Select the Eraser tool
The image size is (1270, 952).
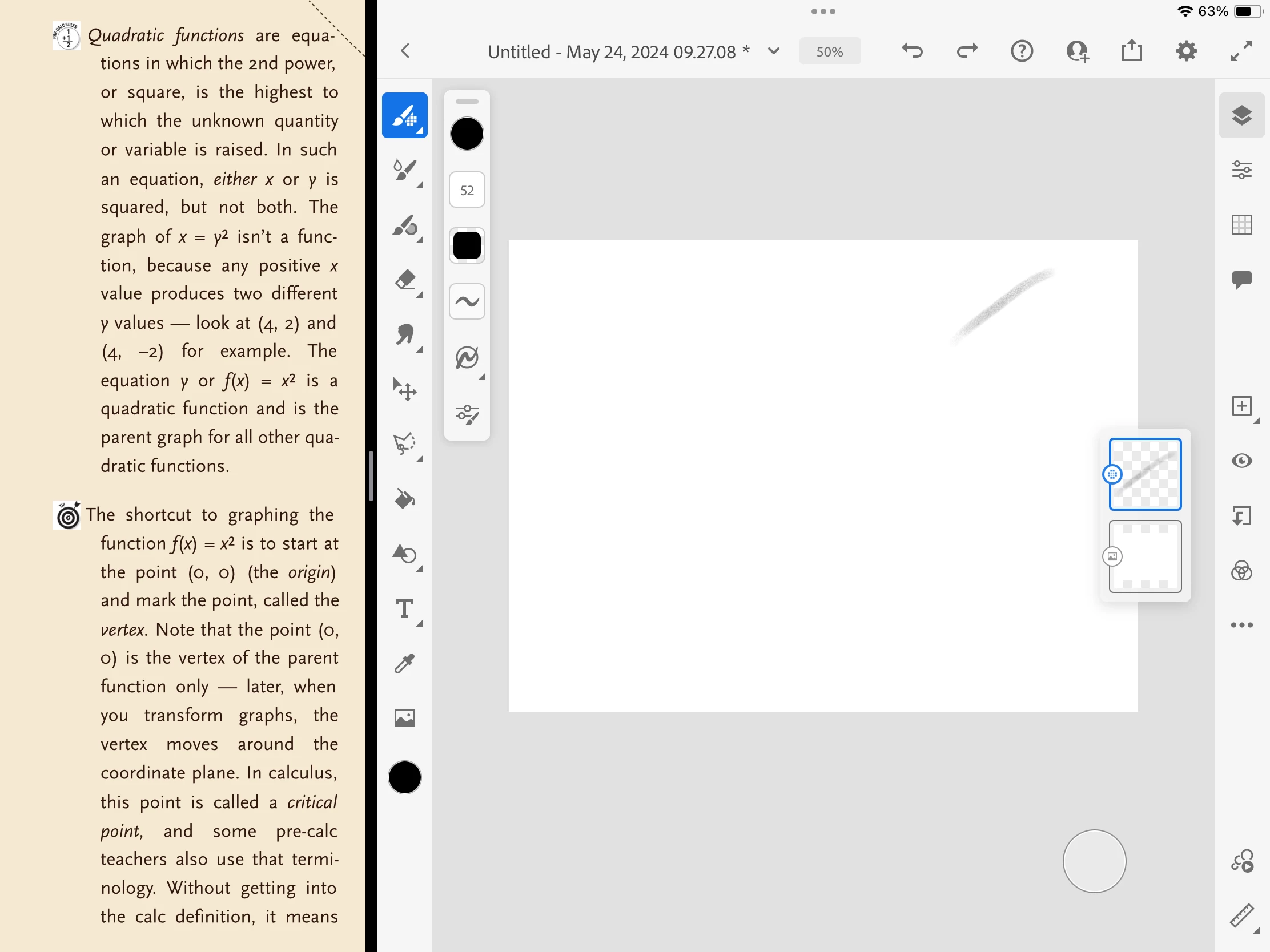pos(405,281)
